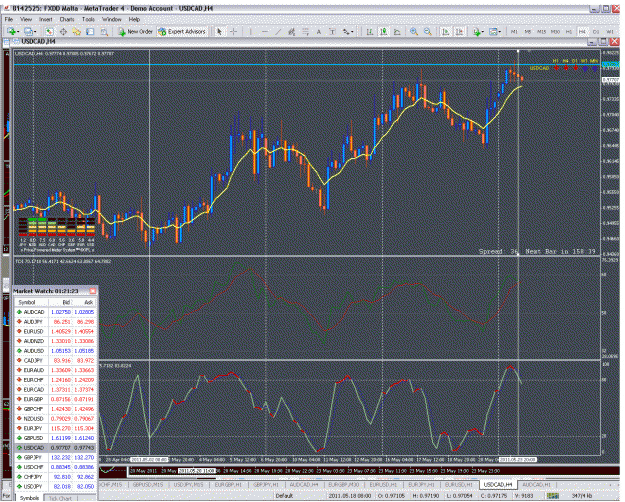Select the Equidistant Channel tool
The image size is (625, 502).
click(x=291, y=31)
